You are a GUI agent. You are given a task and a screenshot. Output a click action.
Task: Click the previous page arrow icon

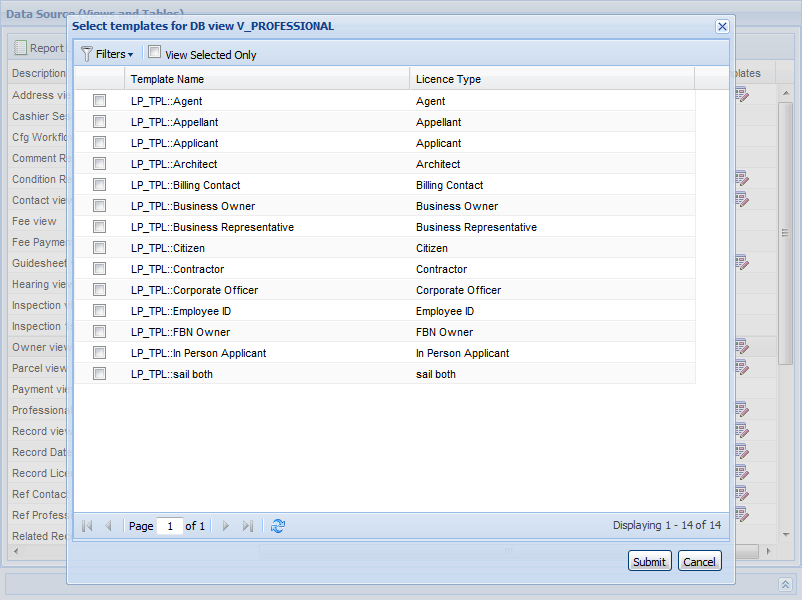point(108,526)
